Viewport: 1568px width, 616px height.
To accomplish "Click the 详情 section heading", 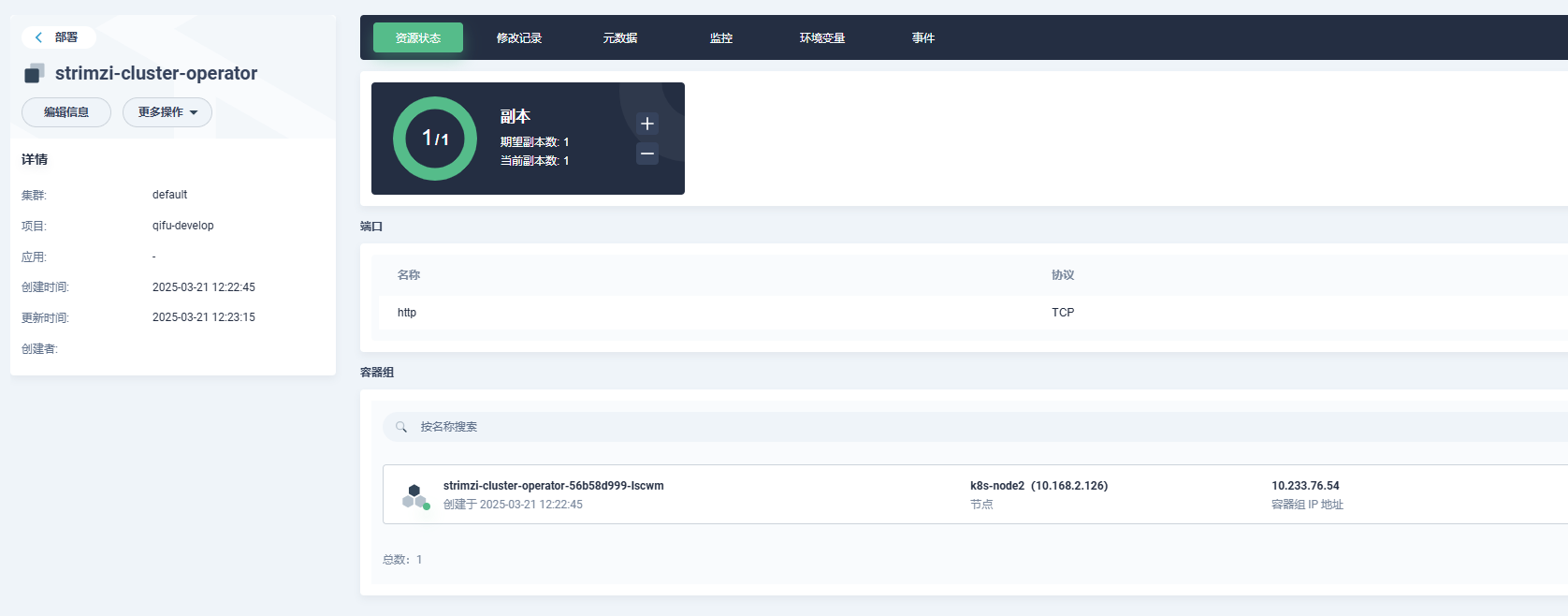I will coord(35,159).
